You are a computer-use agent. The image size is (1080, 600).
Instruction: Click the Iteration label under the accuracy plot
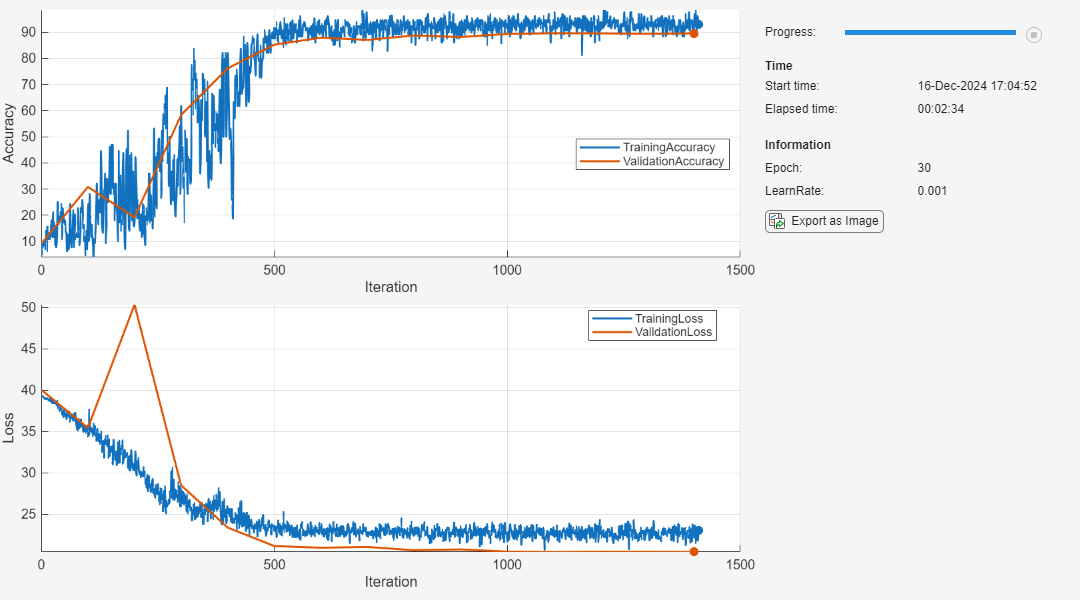tap(390, 287)
